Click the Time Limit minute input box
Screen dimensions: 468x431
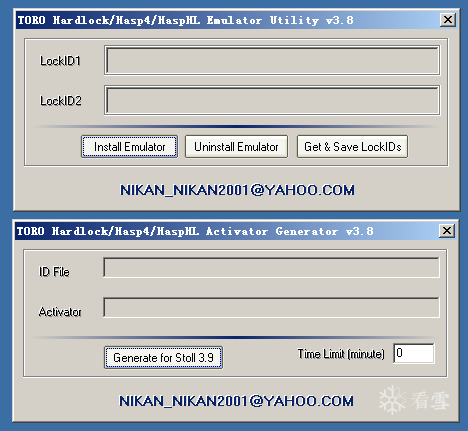414,353
